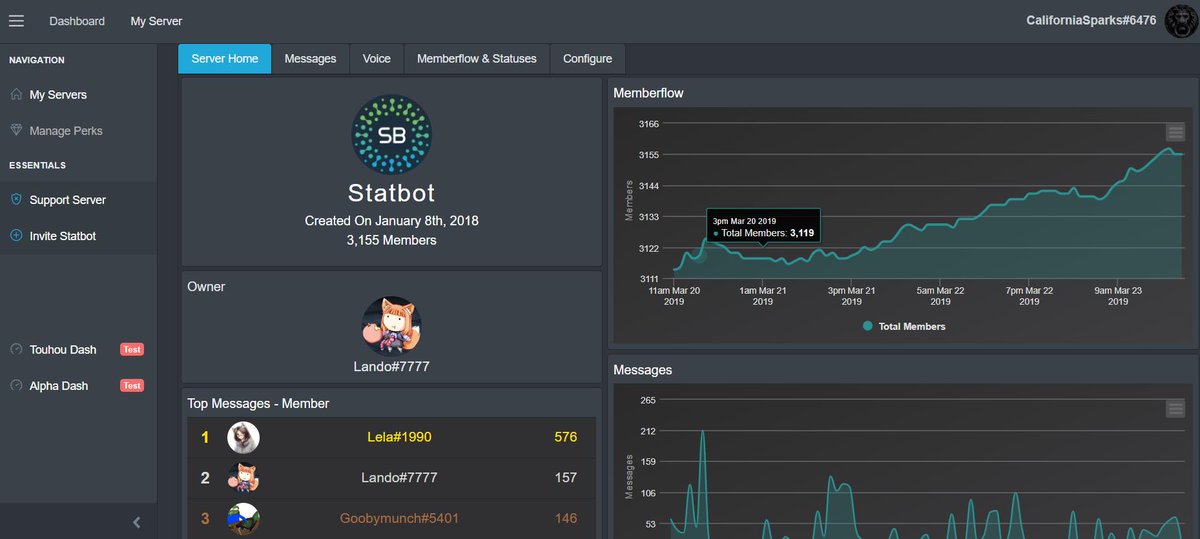Click the 3,155 Members text
Viewport: 1200px width, 539px height.
point(392,240)
